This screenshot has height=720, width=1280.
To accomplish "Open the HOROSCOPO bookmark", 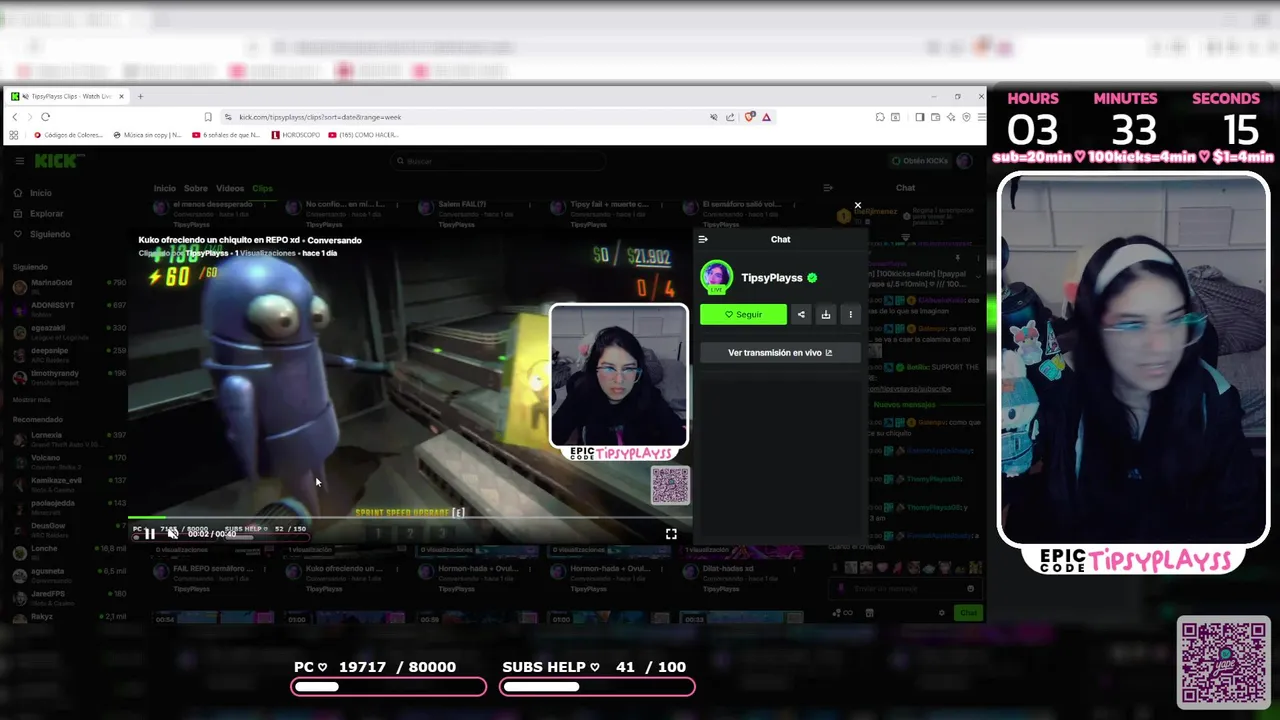I will point(295,135).
